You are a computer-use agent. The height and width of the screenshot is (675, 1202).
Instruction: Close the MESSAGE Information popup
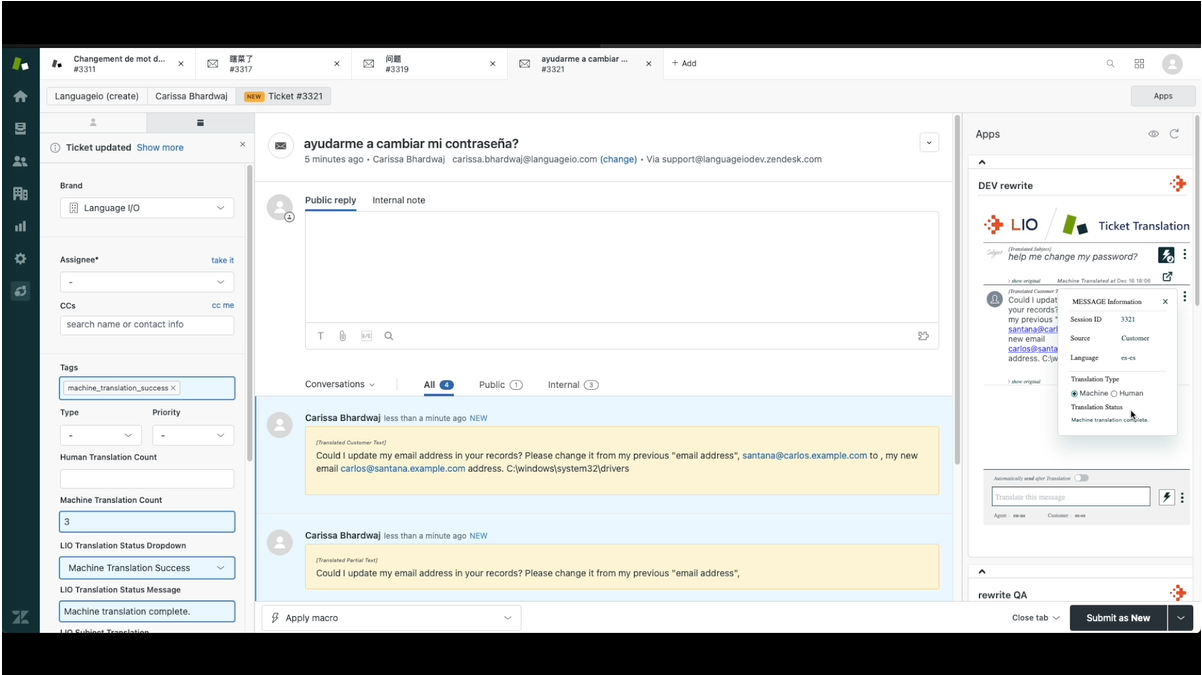pos(1165,301)
